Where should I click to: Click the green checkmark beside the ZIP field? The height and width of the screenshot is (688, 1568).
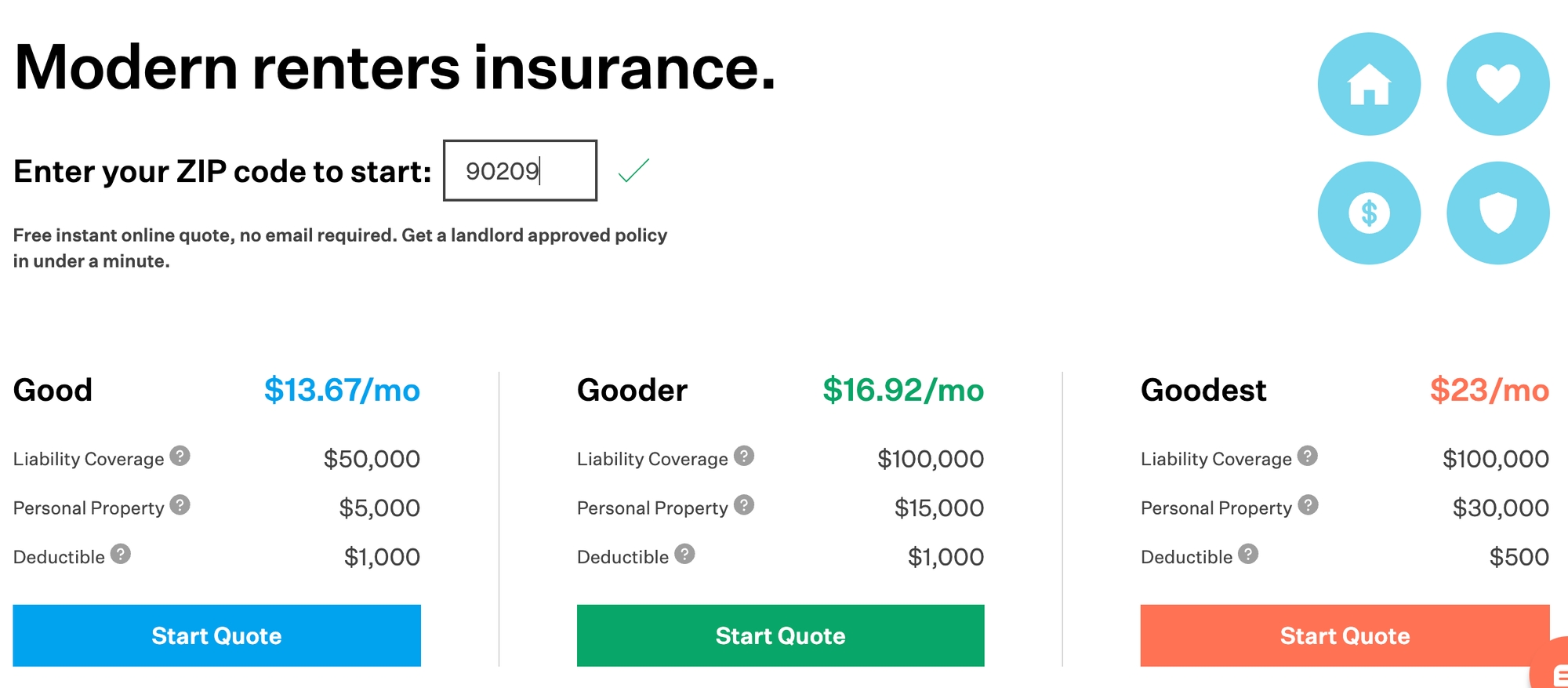633,170
